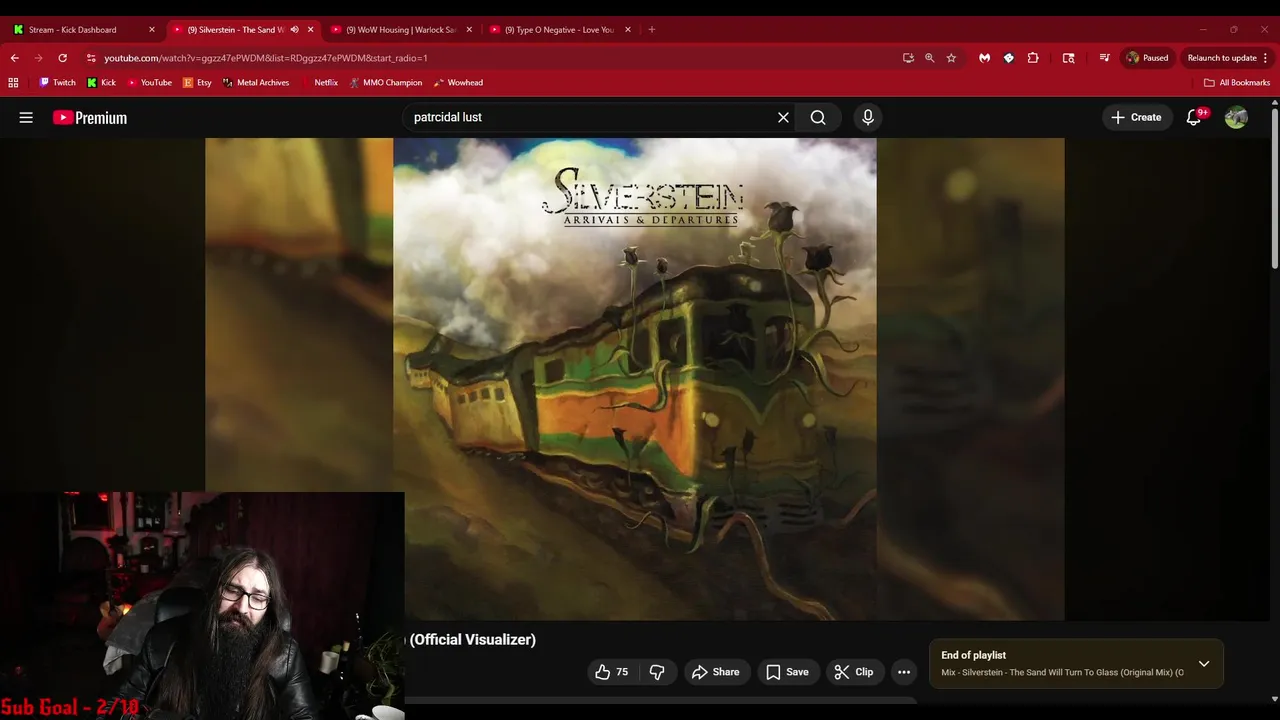This screenshot has width=1280, height=720.
Task: Open the Create button menu
Action: pos(1136,117)
